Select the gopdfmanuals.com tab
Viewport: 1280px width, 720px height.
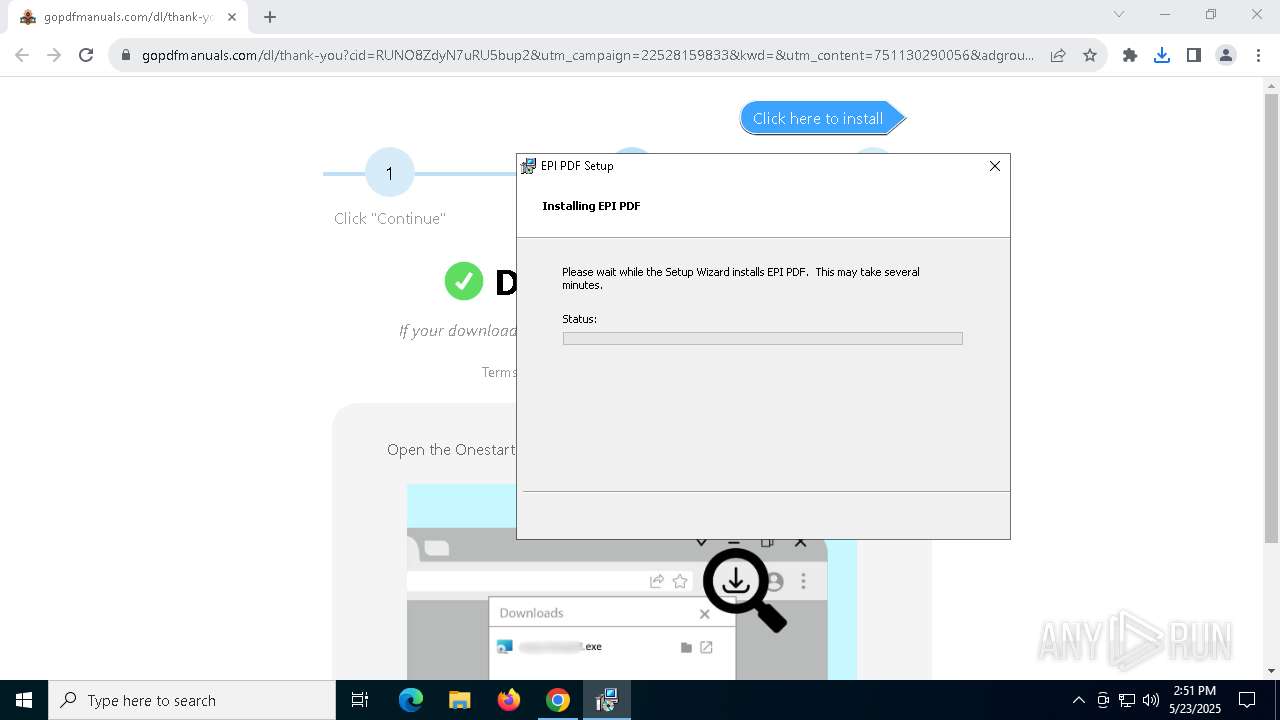tap(128, 17)
